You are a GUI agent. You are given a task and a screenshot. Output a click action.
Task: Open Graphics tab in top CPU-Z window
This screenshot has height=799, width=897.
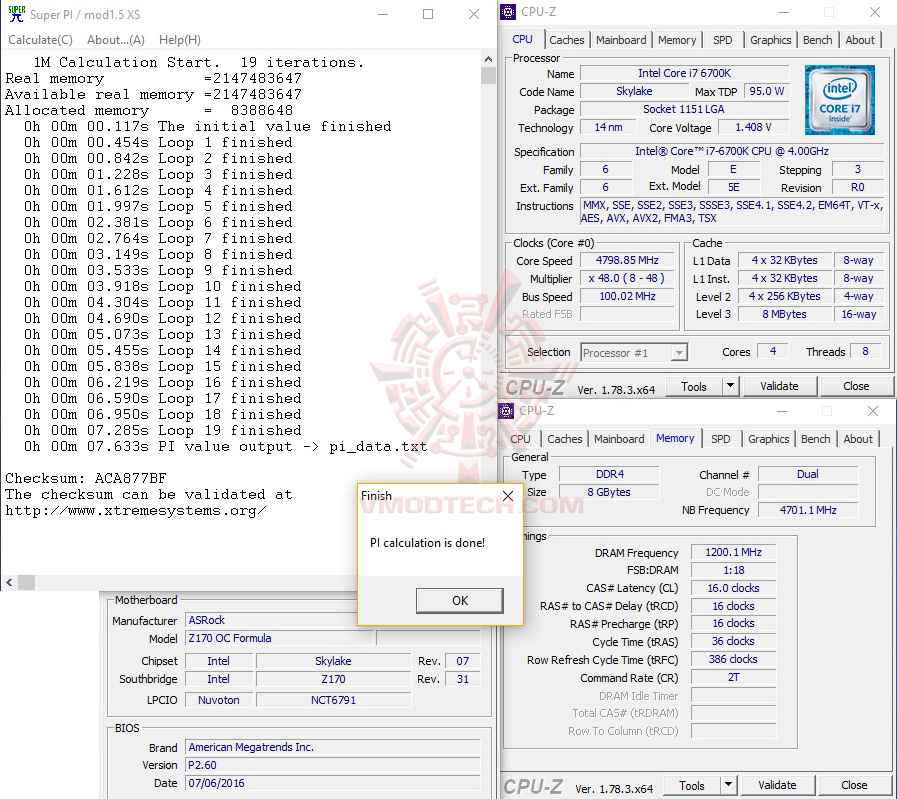(770, 39)
